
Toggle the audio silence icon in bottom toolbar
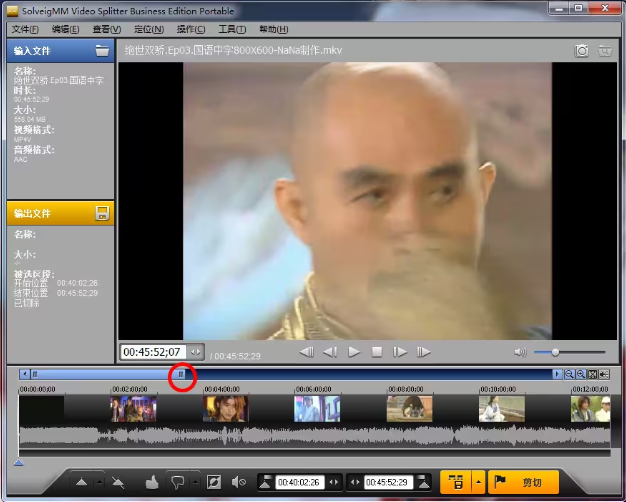[x=238, y=482]
